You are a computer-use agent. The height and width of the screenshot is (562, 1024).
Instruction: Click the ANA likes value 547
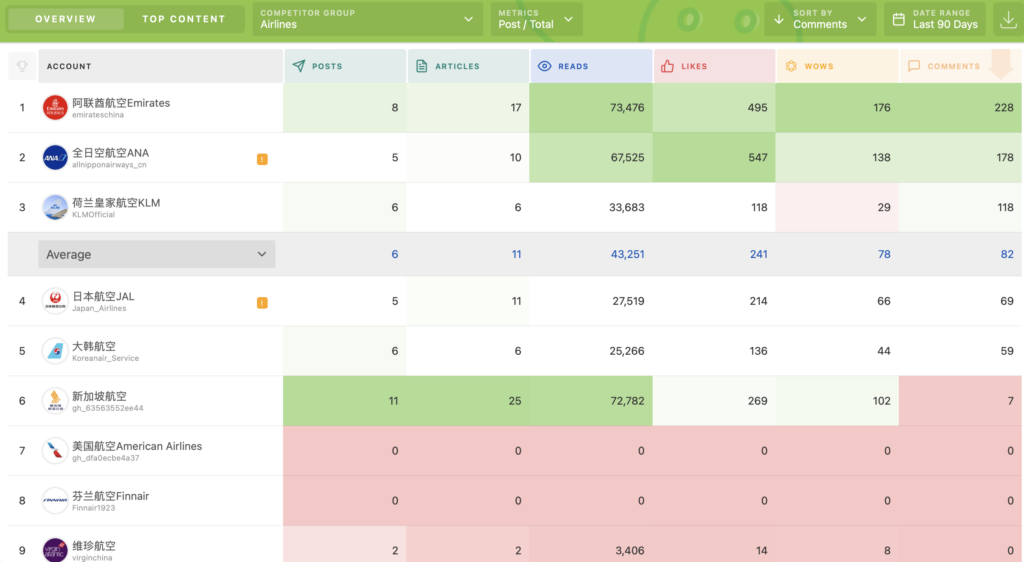(758, 157)
